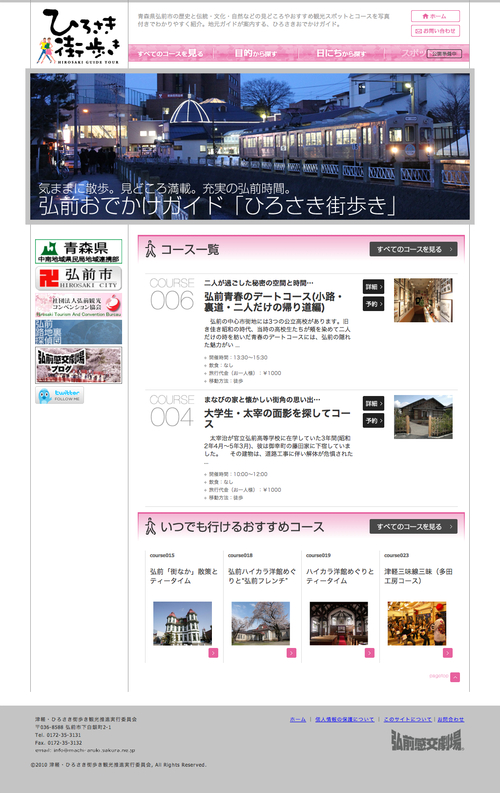500x793 pixels.
Task: Click the small button on the スポット tab
Action: tap(444, 53)
